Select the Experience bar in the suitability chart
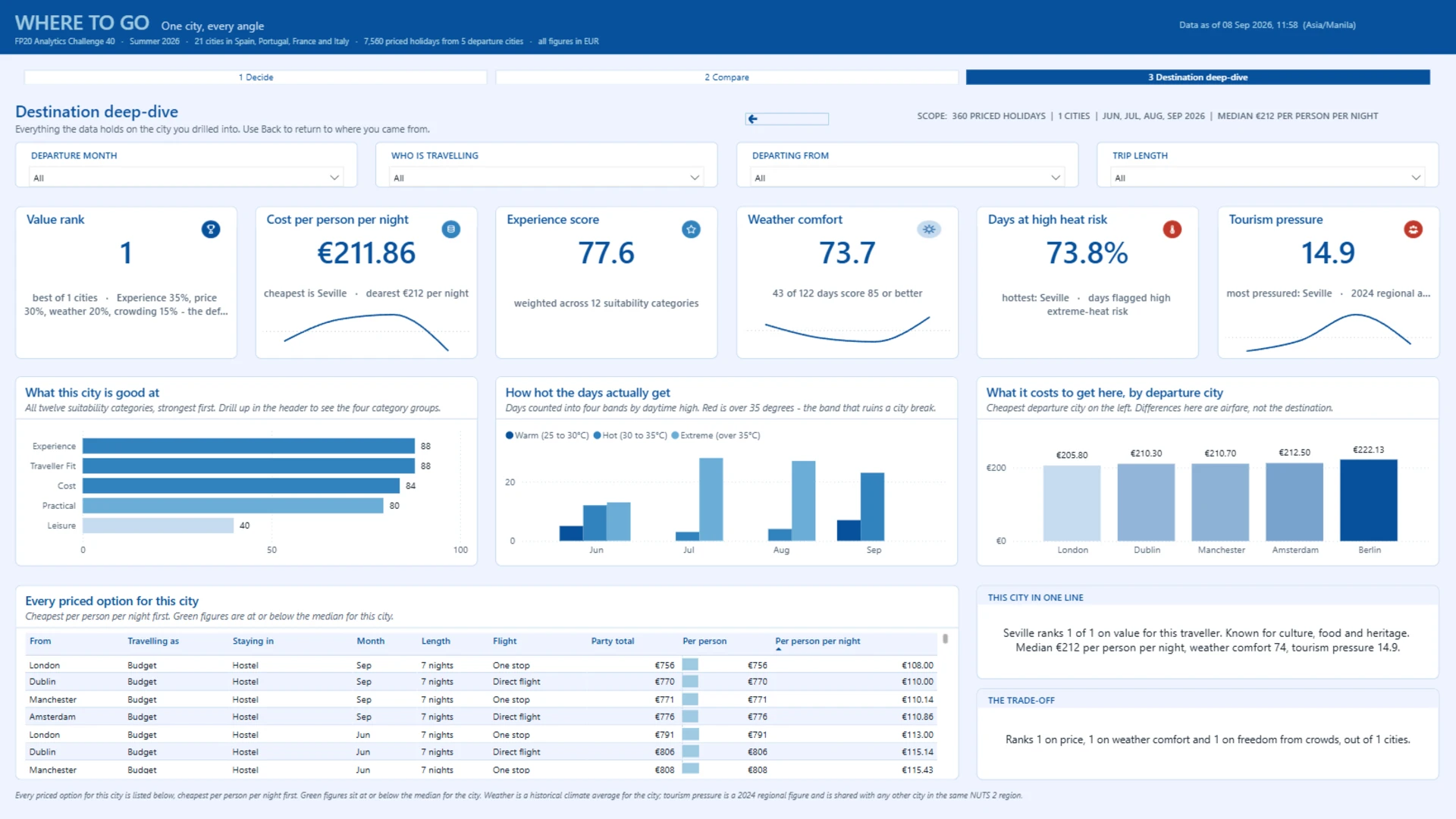 click(x=249, y=446)
